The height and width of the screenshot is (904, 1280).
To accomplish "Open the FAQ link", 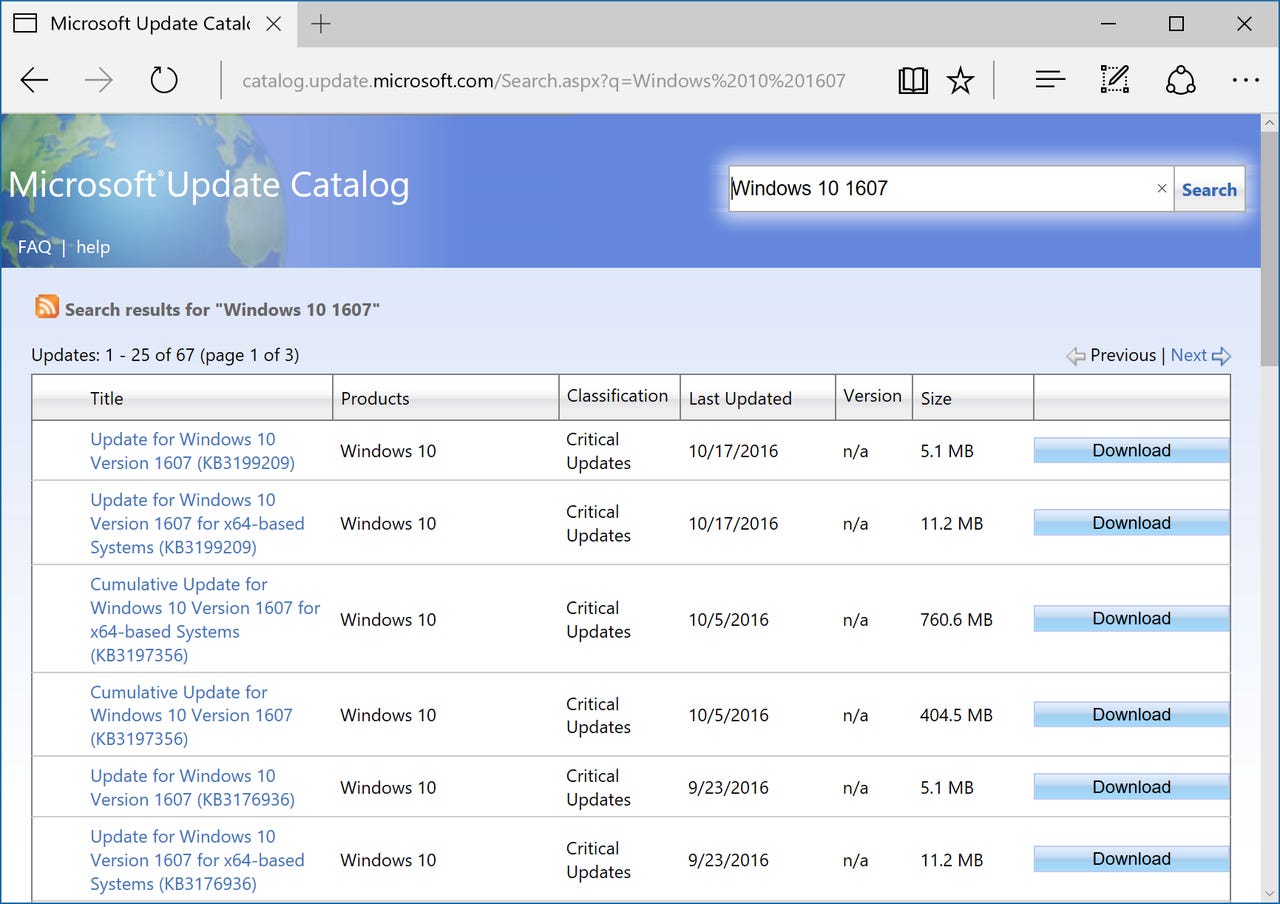I will coord(34,247).
